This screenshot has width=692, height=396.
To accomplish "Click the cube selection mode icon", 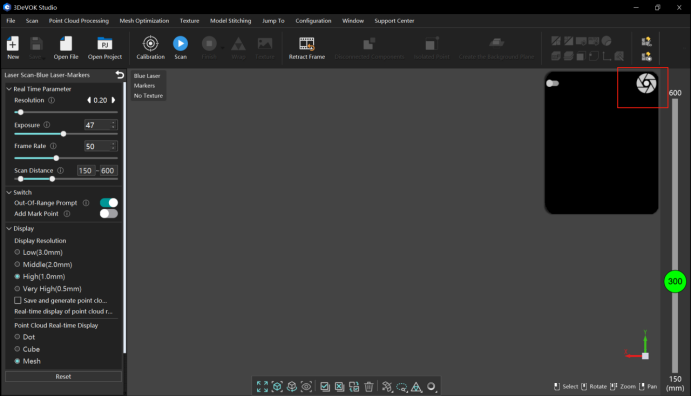I will coord(387,387).
